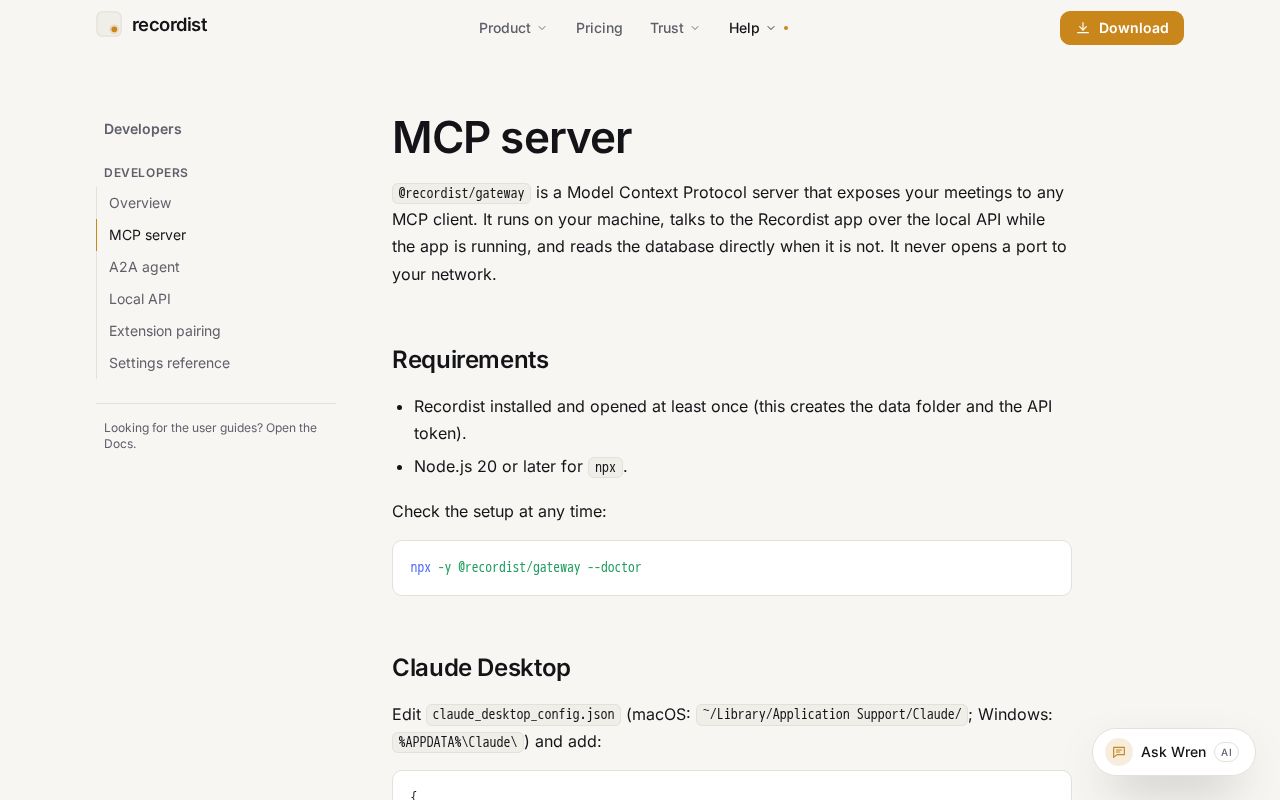The height and width of the screenshot is (800, 1280).
Task: Expand the Trust dropdown chevron
Action: (x=695, y=28)
